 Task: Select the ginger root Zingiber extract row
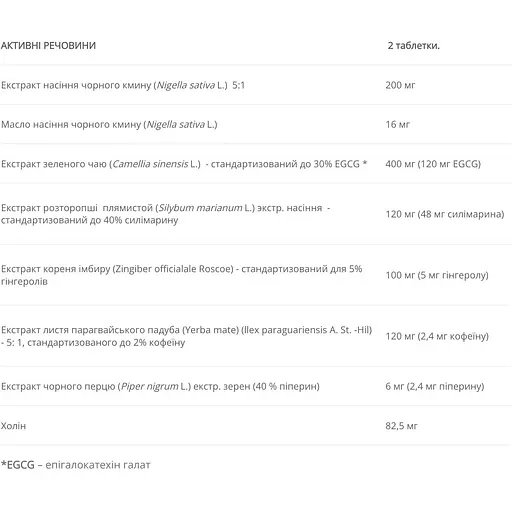(256, 275)
